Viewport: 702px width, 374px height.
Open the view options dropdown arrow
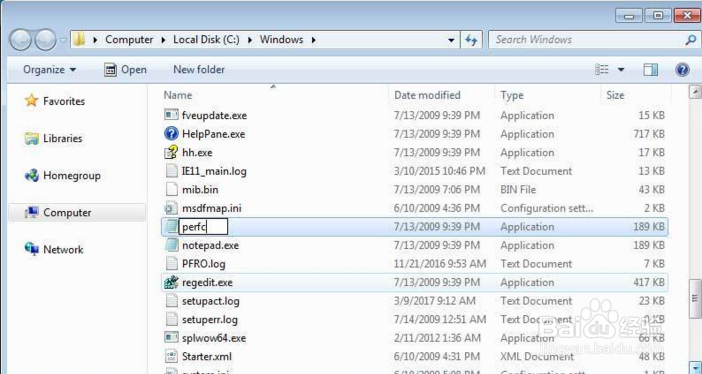pyautogui.click(x=621, y=70)
